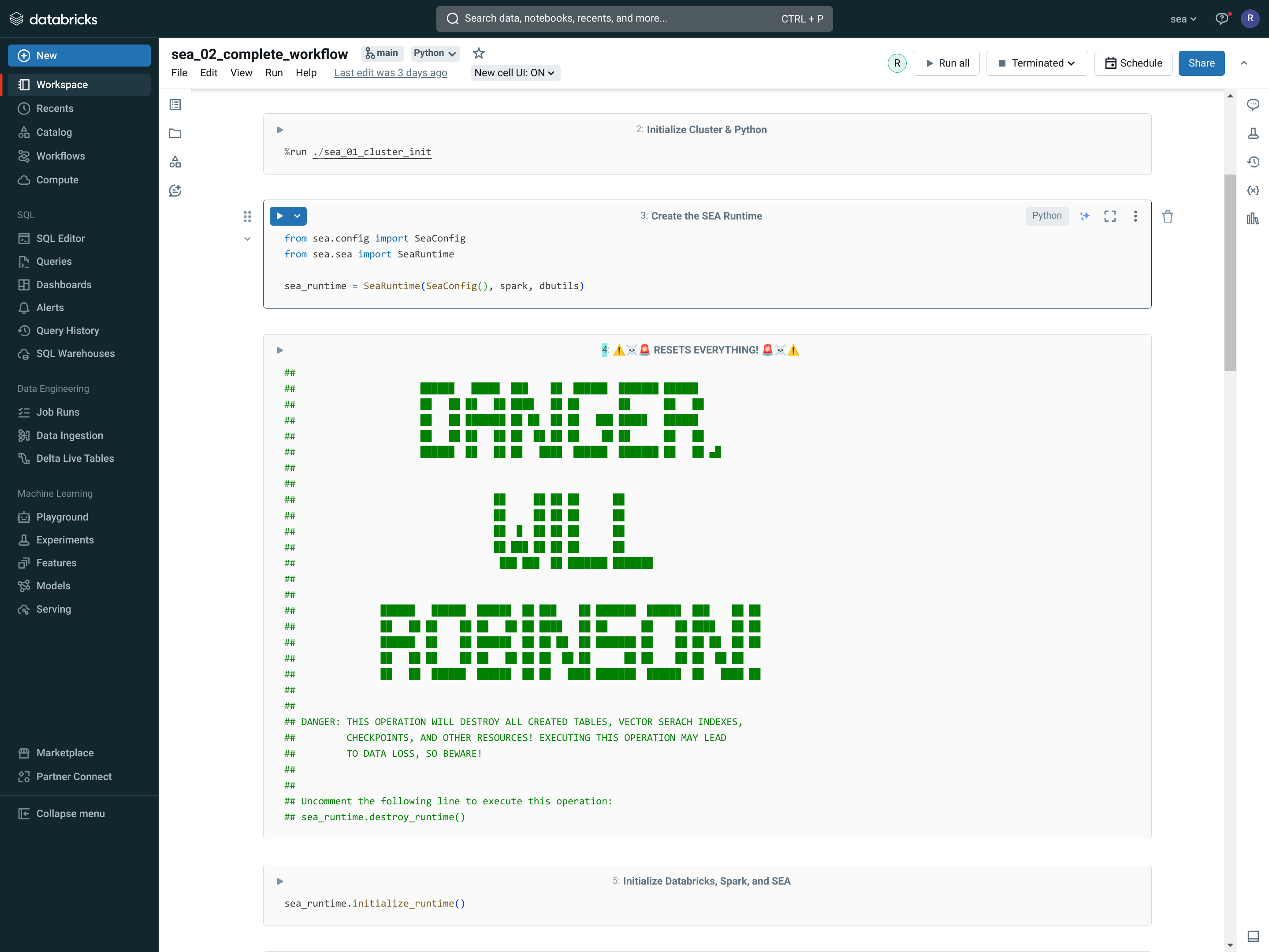Click the Assistant sparkle icon in cell 3
This screenshot has height=952, width=1269.
point(1084,216)
